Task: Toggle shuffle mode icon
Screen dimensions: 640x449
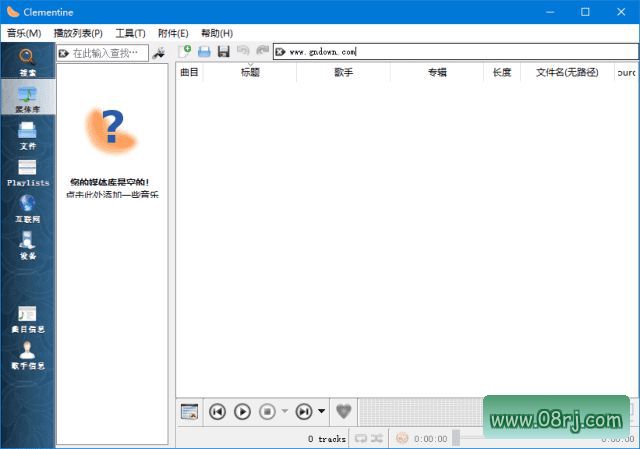Action: 376,438
